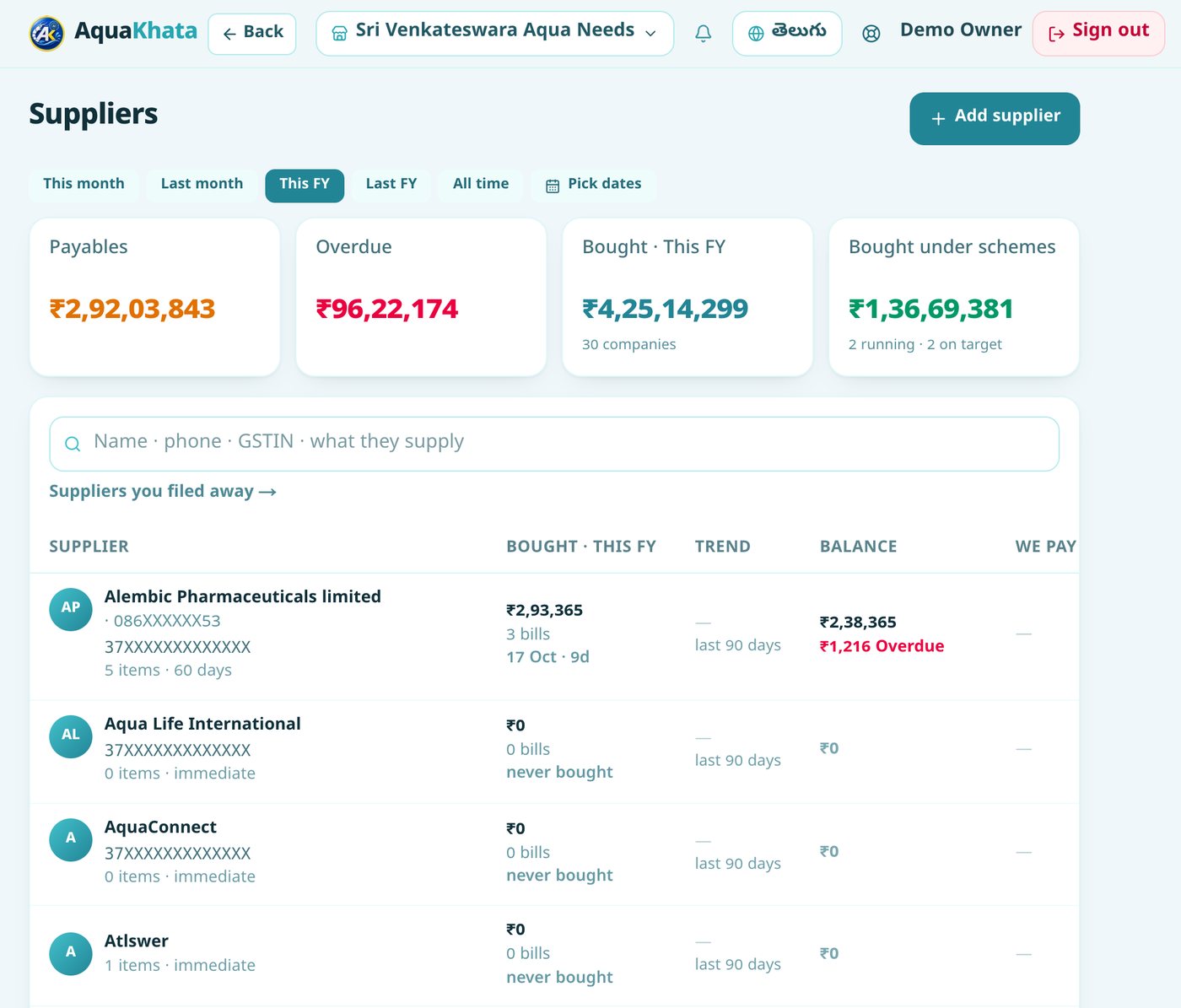The image size is (1181, 1008).
Task: Click the A avatar beside Atlswer
Action: coord(71,953)
